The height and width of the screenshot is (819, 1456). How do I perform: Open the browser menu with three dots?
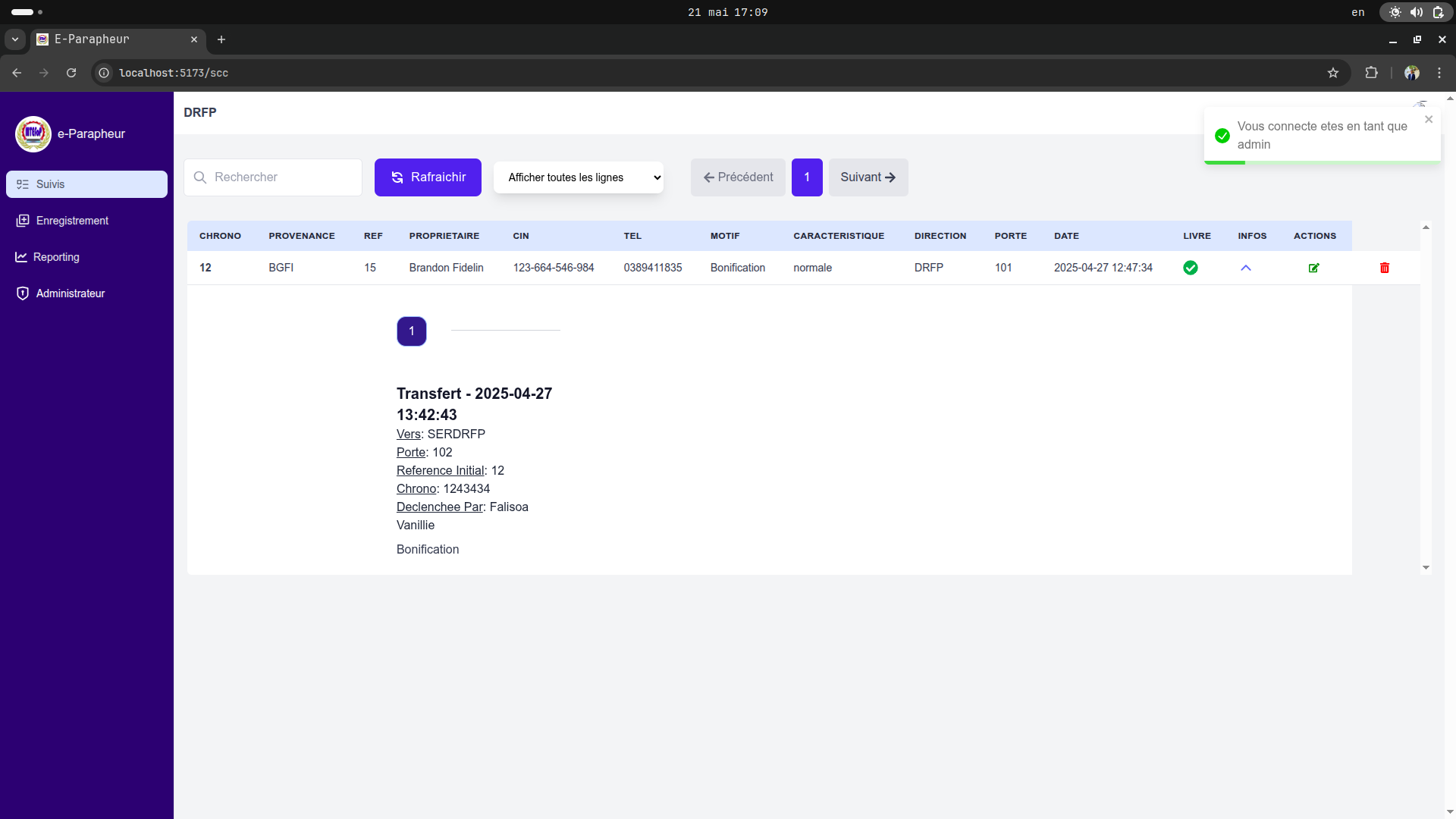point(1439,73)
